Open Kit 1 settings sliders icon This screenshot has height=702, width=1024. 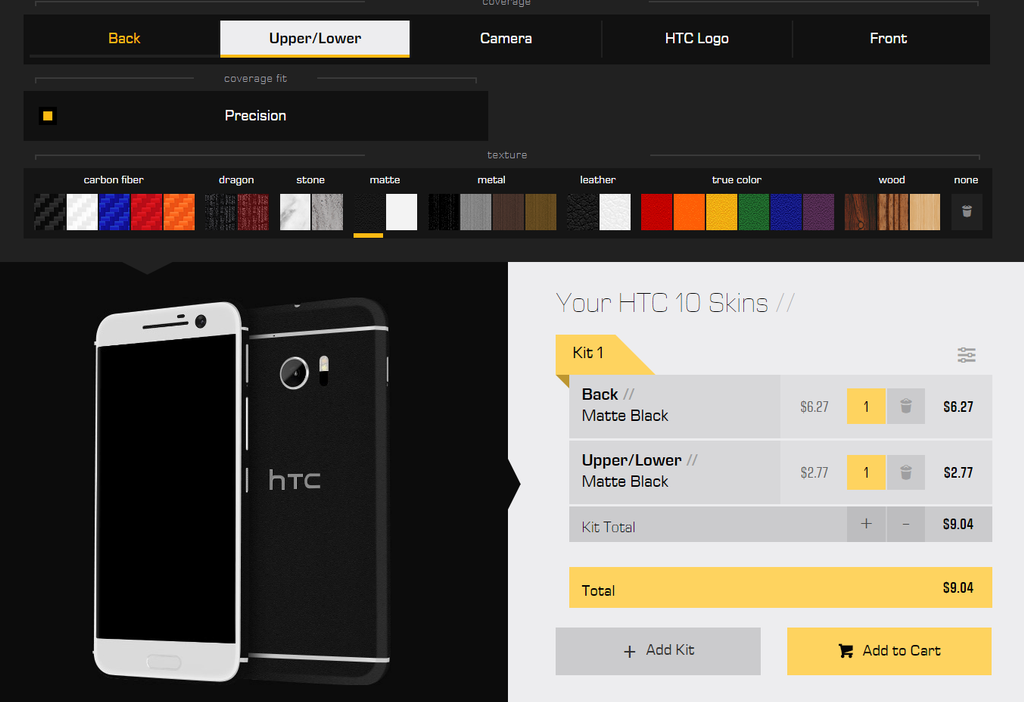967,355
